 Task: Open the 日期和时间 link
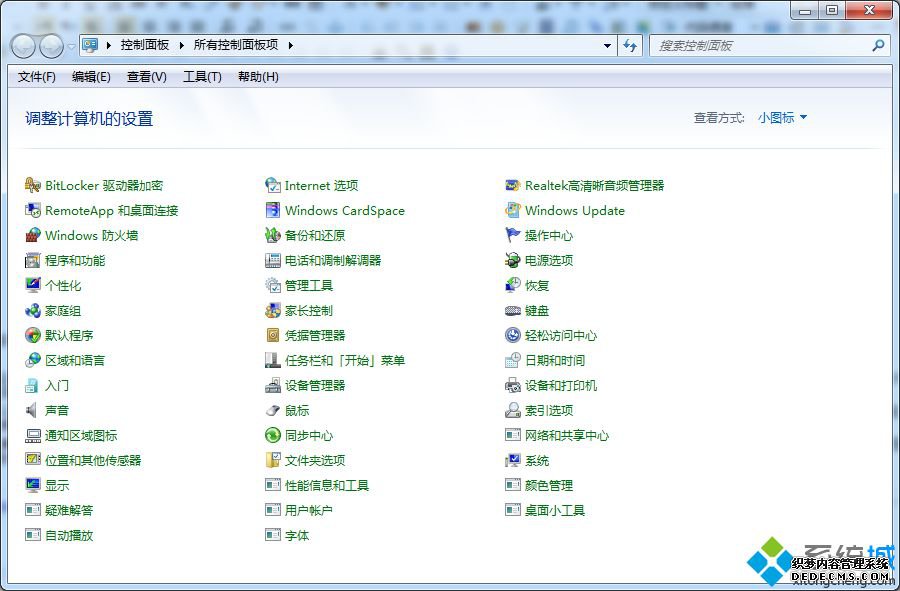click(x=555, y=360)
